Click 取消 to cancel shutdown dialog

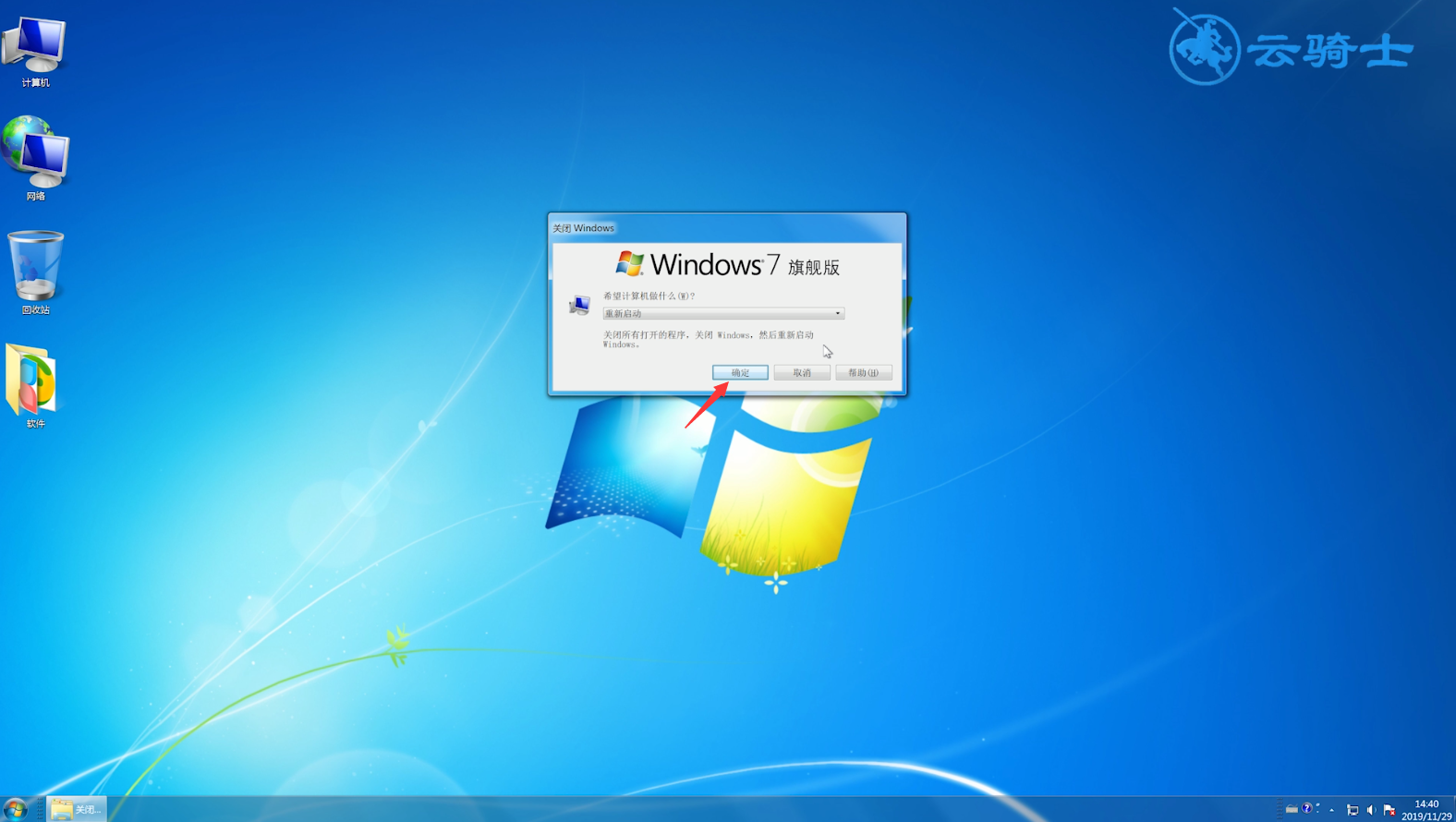802,372
